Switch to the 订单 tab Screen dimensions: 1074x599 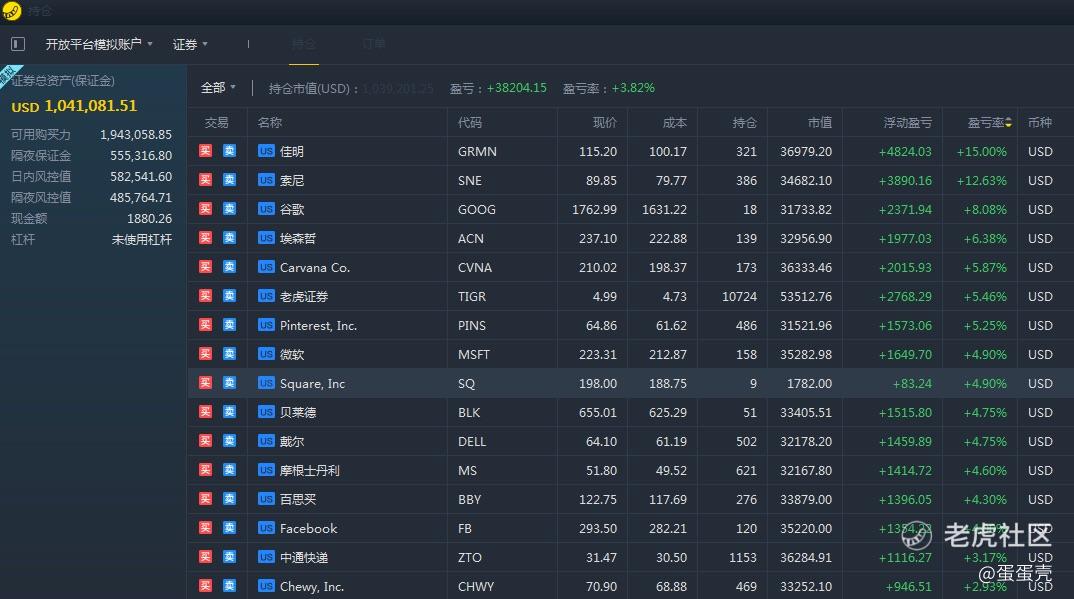point(373,44)
